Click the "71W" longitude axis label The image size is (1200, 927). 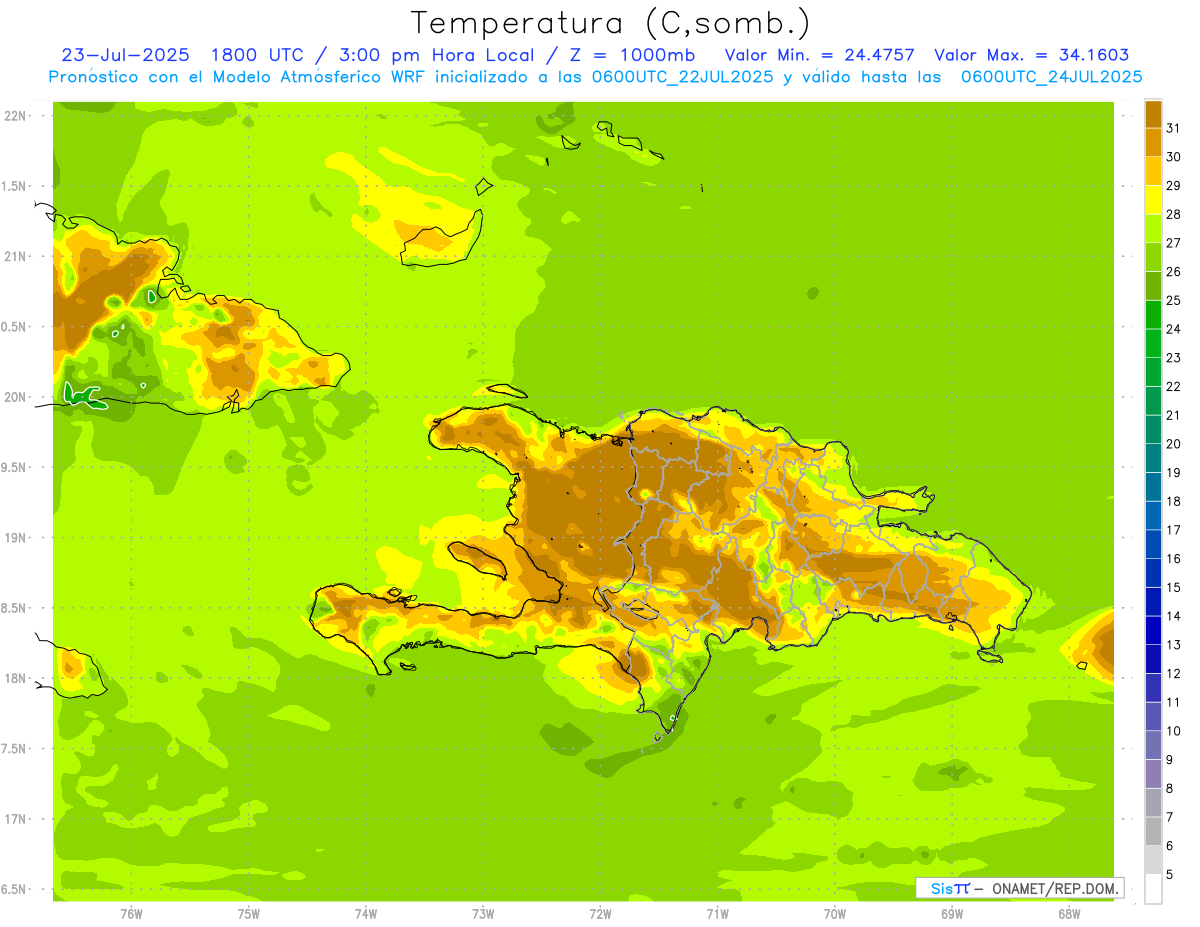click(717, 914)
